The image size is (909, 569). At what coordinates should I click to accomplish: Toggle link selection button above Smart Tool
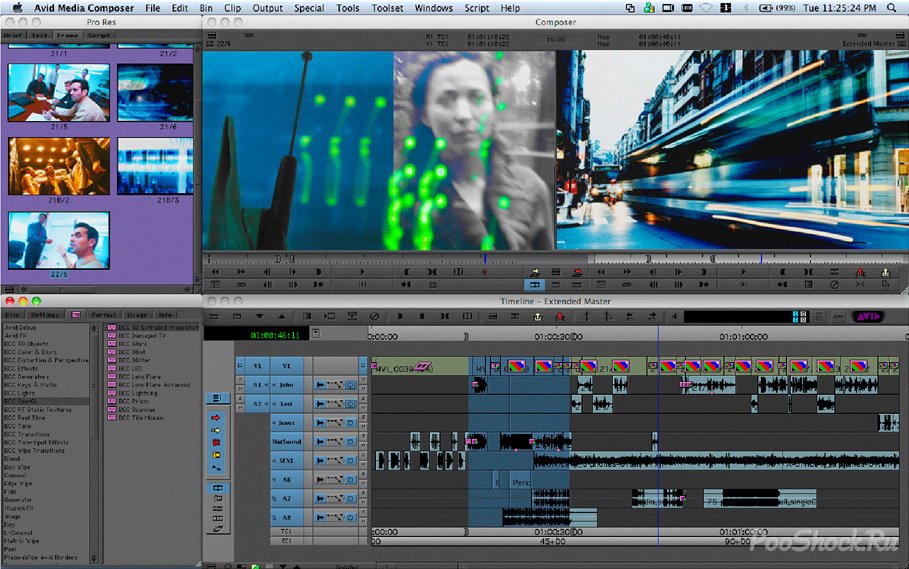pyautogui.click(x=217, y=398)
